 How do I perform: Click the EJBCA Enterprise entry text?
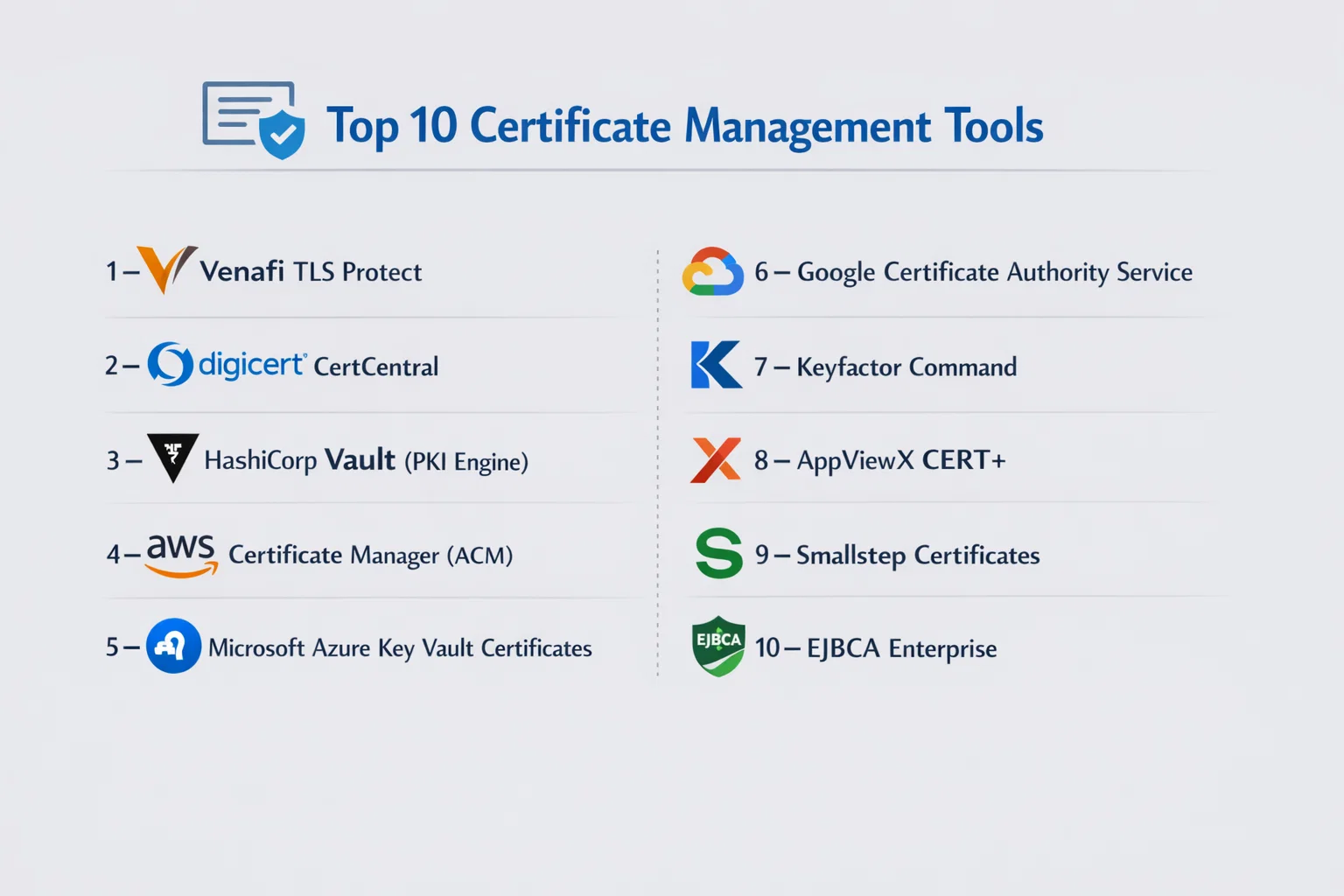(x=901, y=648)
